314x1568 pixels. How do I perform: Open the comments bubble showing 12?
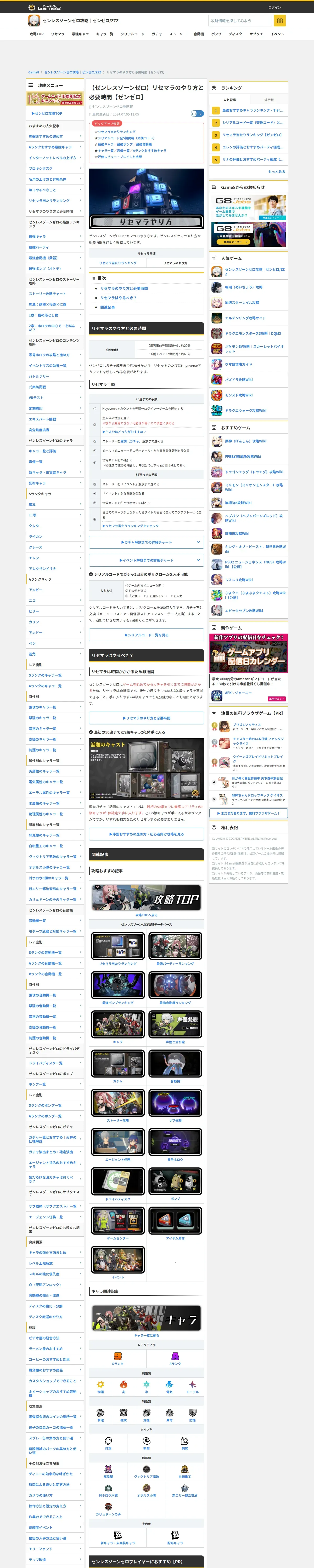pyautogui.click(x=197, y=114)
